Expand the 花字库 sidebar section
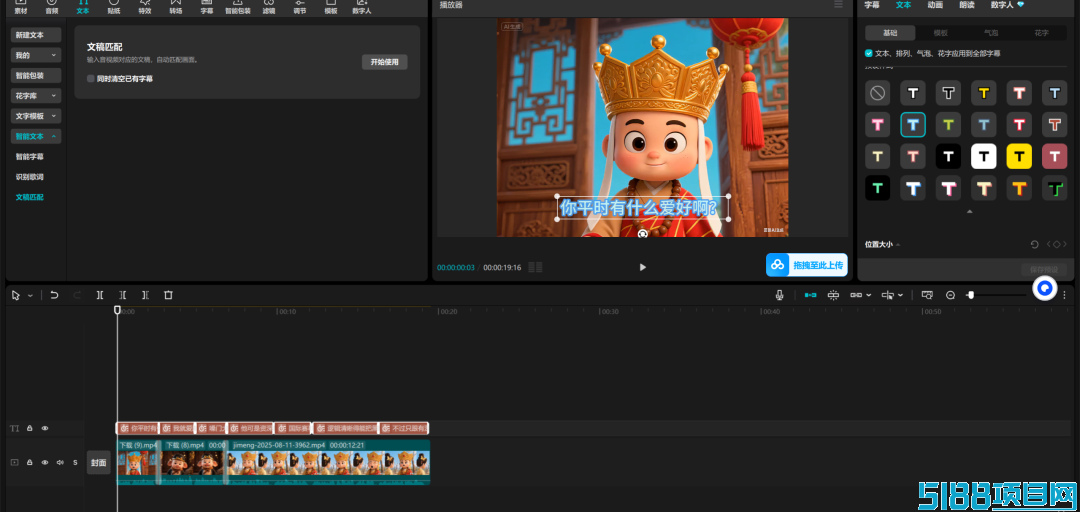 coord(36,96)
